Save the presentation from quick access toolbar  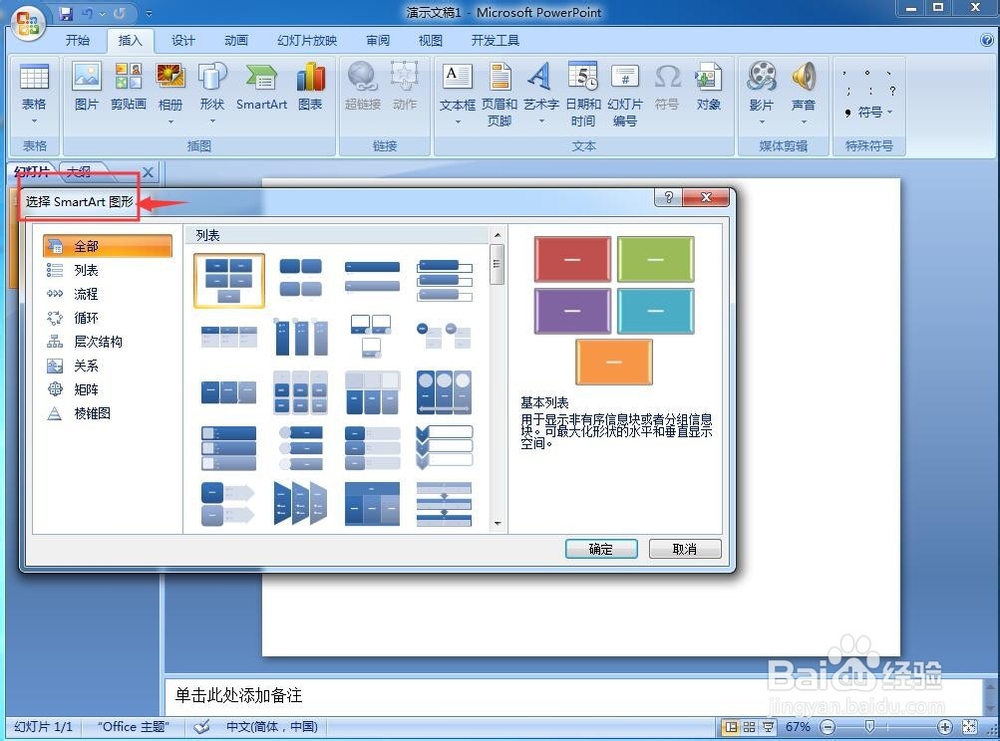(x=66, y=13)
